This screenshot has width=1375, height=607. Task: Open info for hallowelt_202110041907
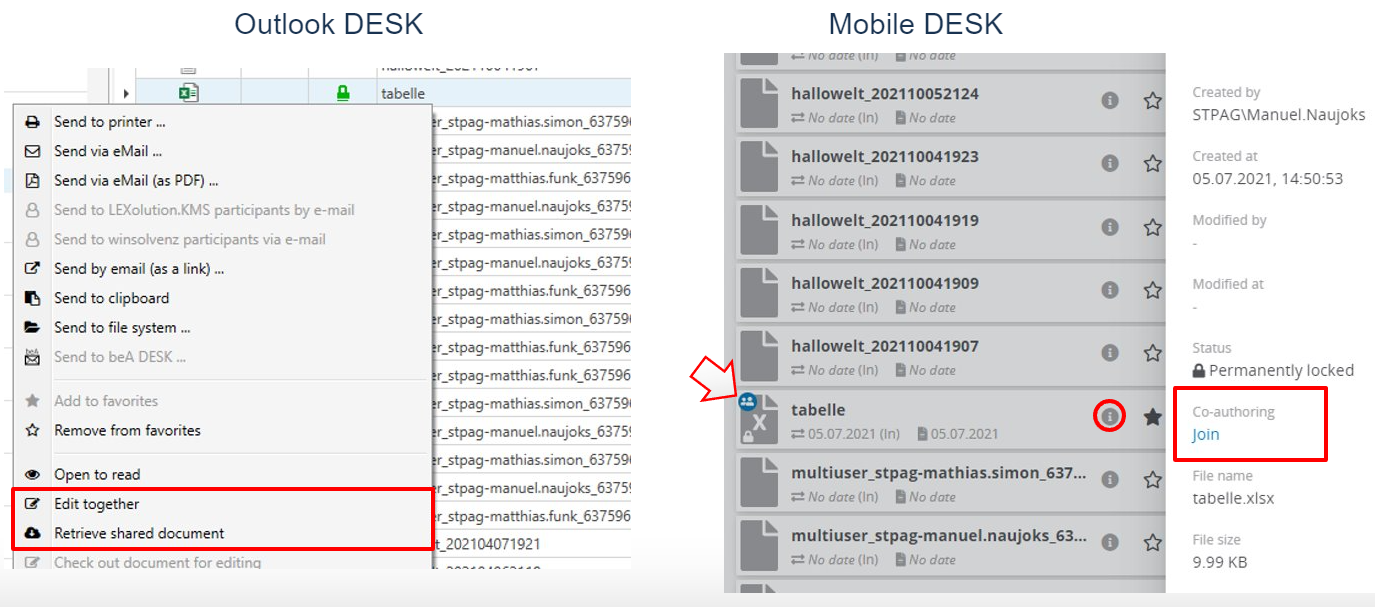coord(1109,353)
